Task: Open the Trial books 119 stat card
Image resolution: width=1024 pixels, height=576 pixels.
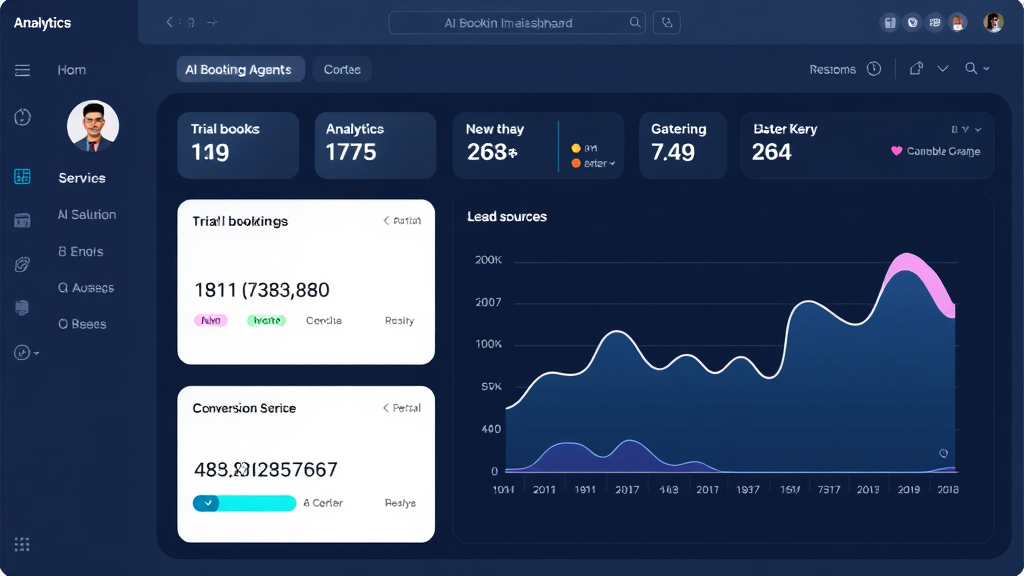Action: click(238, 145)
